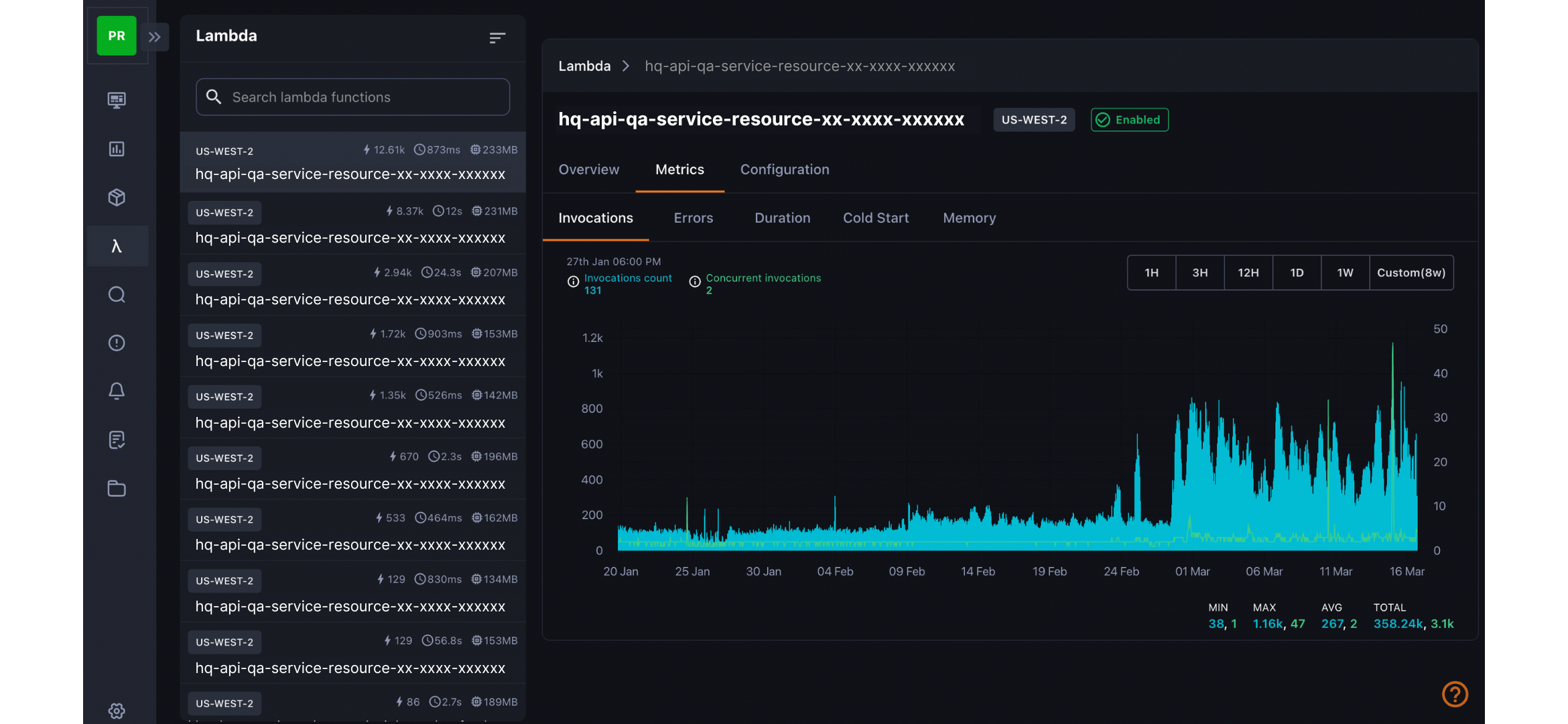Set time range to 1D
The image size is (1568, 724).
(x=1297, y=273)
